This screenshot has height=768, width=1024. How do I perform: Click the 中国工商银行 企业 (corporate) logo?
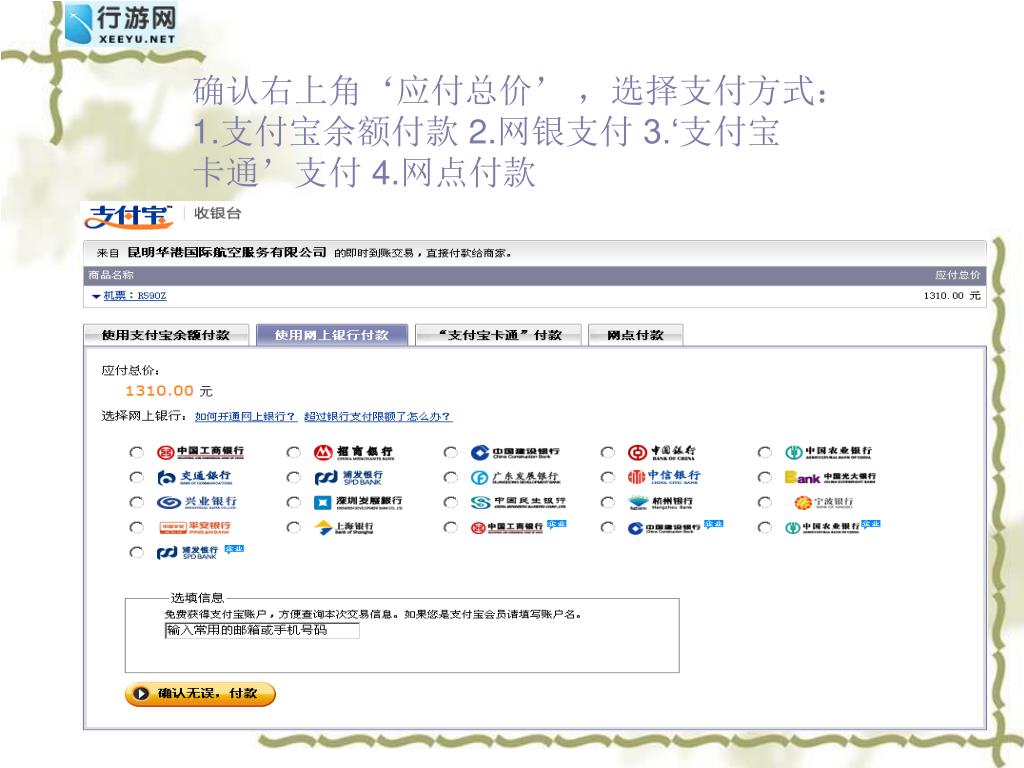point(519,527)
